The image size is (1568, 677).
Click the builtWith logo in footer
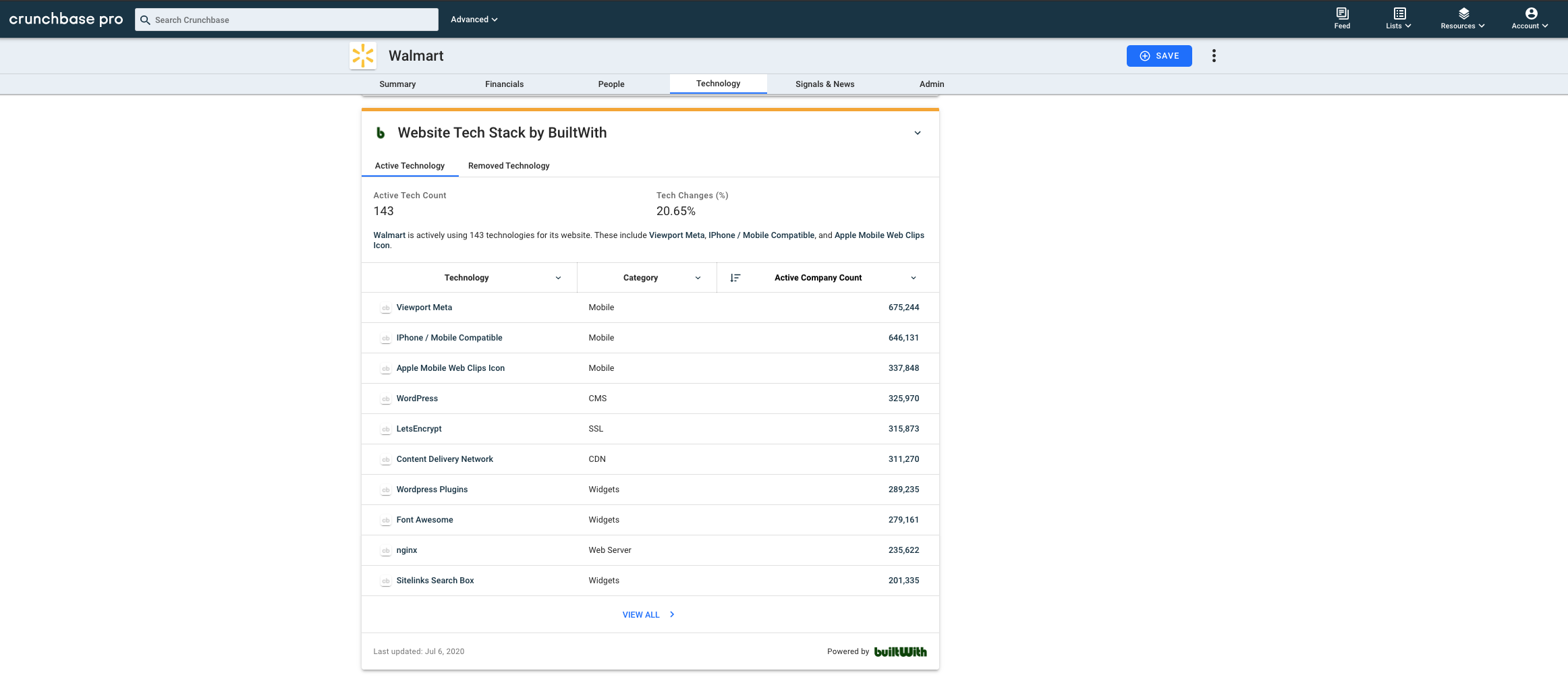click(900, 651)
